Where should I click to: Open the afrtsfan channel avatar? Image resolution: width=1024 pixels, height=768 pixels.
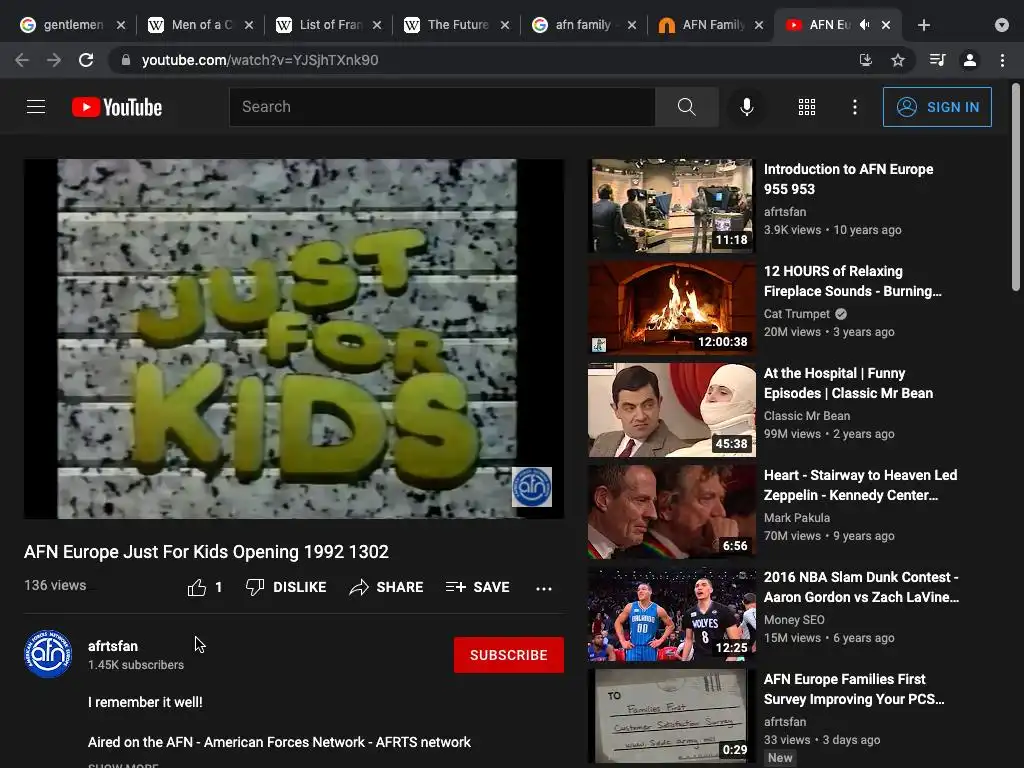tap(48, 654)
